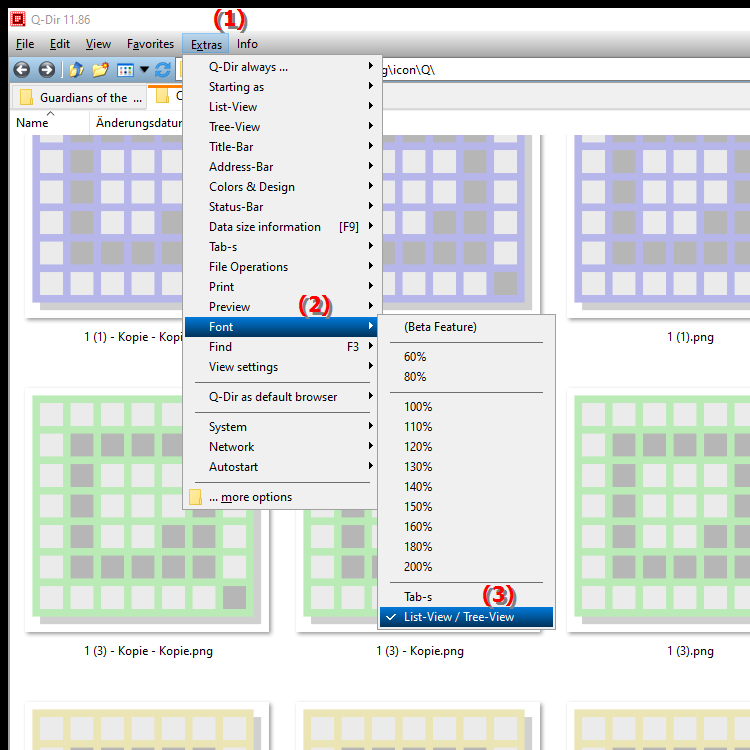Open Tab-s entry in Extras menu

pos(281,247)
